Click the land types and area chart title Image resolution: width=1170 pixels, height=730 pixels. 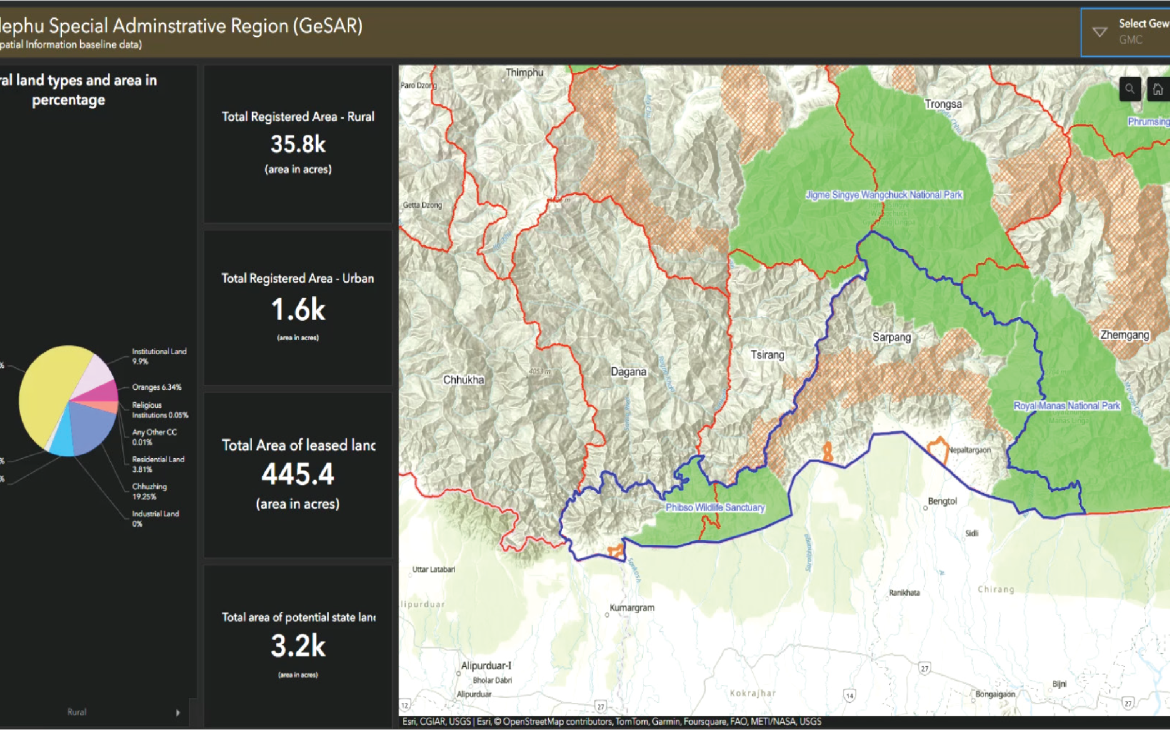[x=78, y=90]
